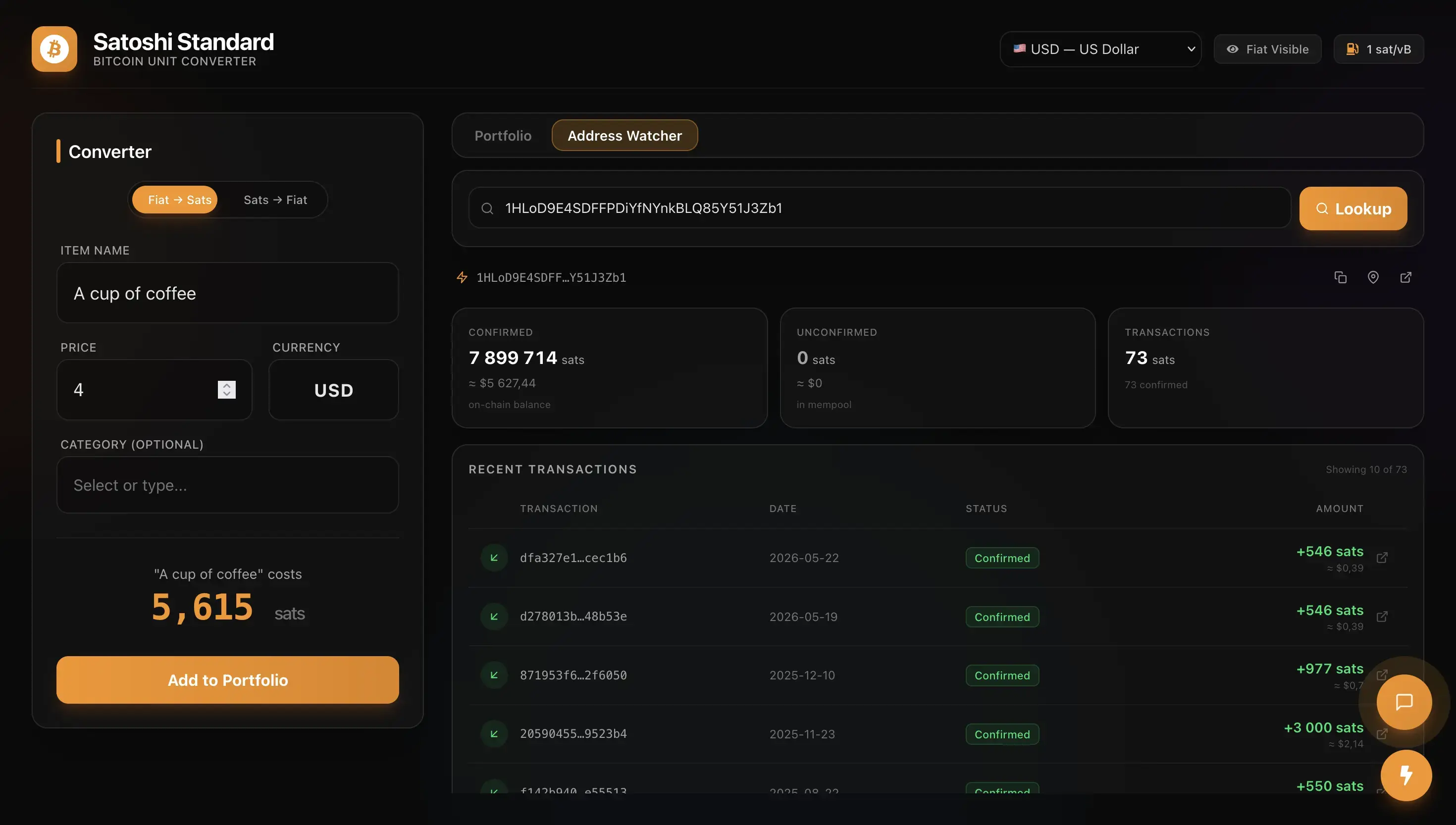Click the shortened address 1HLoD9E4SDFF…Y51J3Zb1
The height and width of the screenshot is (825, 1456).
[551, 277]
